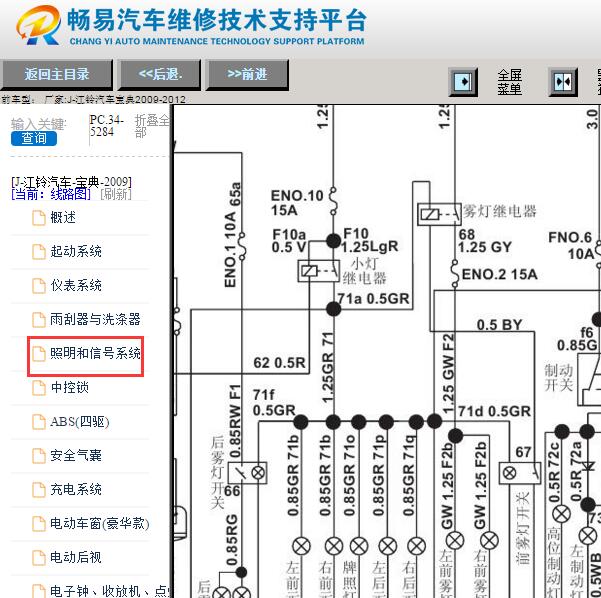Open 电动车窗(豪华款) entry

coord(100,524)
